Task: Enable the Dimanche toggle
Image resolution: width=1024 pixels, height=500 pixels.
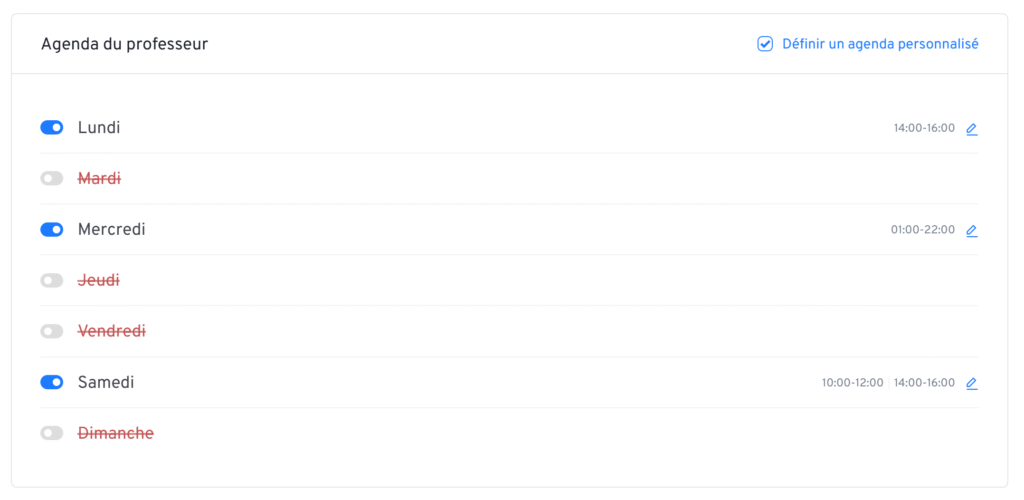Action: (52, 433)
